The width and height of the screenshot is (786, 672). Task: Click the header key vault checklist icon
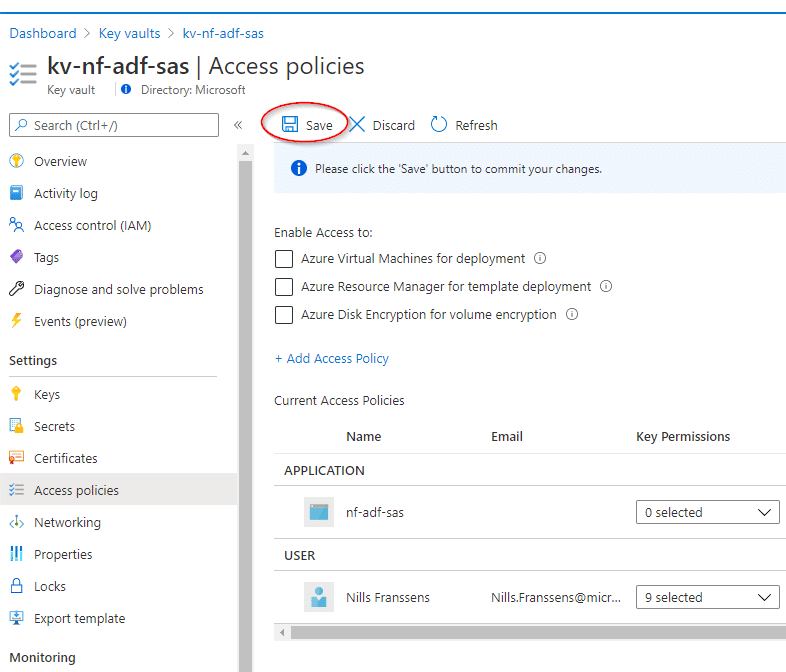tap(23, 74)
